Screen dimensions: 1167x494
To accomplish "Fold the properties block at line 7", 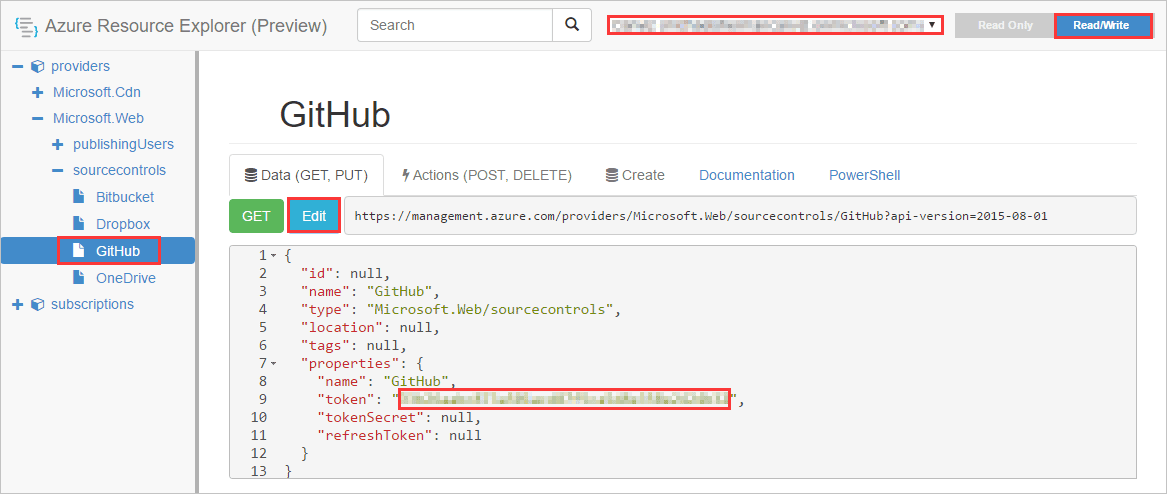I will point(273,364).
